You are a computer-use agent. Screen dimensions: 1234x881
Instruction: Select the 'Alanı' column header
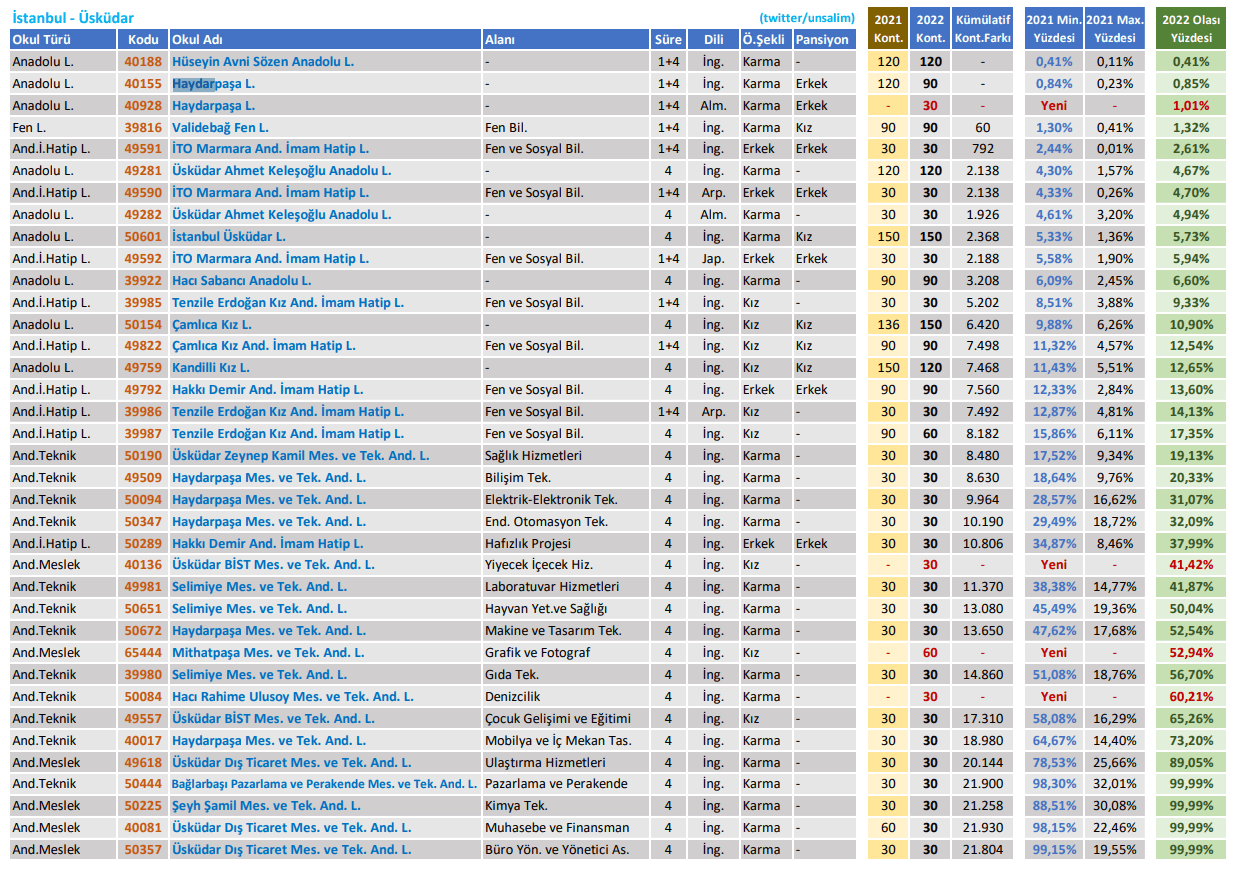(x=566, y=40)
